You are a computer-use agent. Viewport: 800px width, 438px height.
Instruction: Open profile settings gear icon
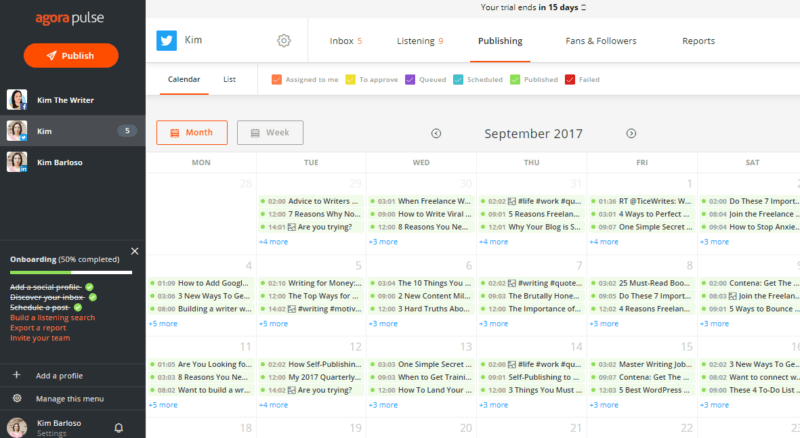point(284,40)
